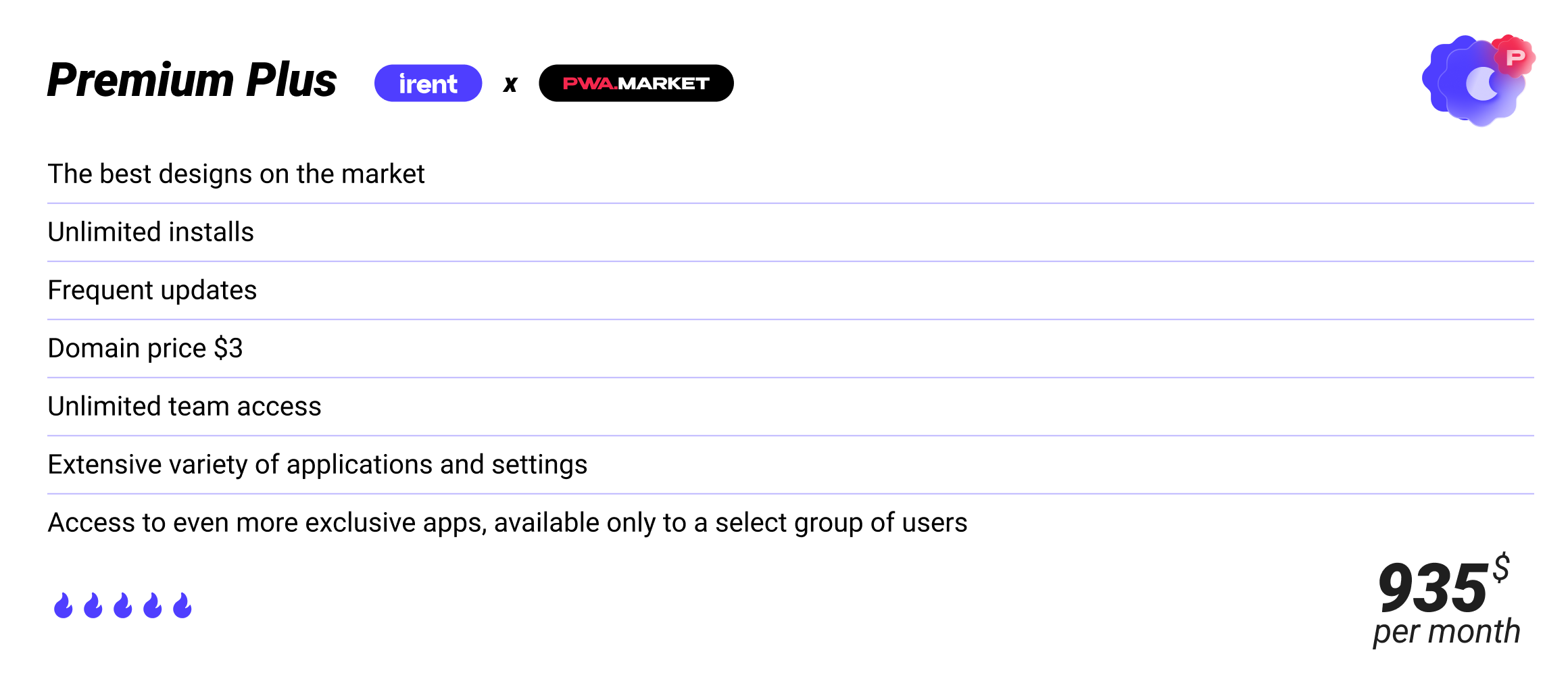Click the Premium Plus title
The image size is (1568, 675).
point(192,80)
